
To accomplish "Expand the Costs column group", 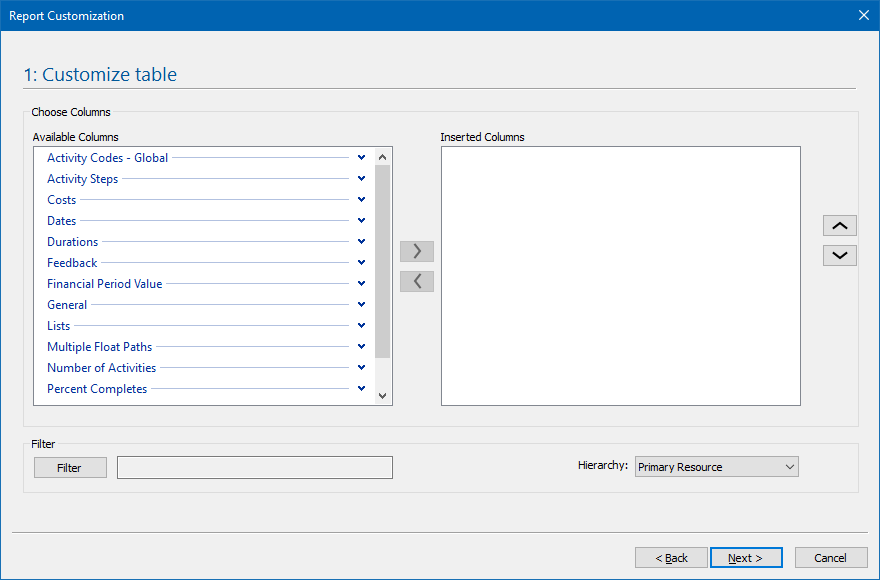I will 361,200.
